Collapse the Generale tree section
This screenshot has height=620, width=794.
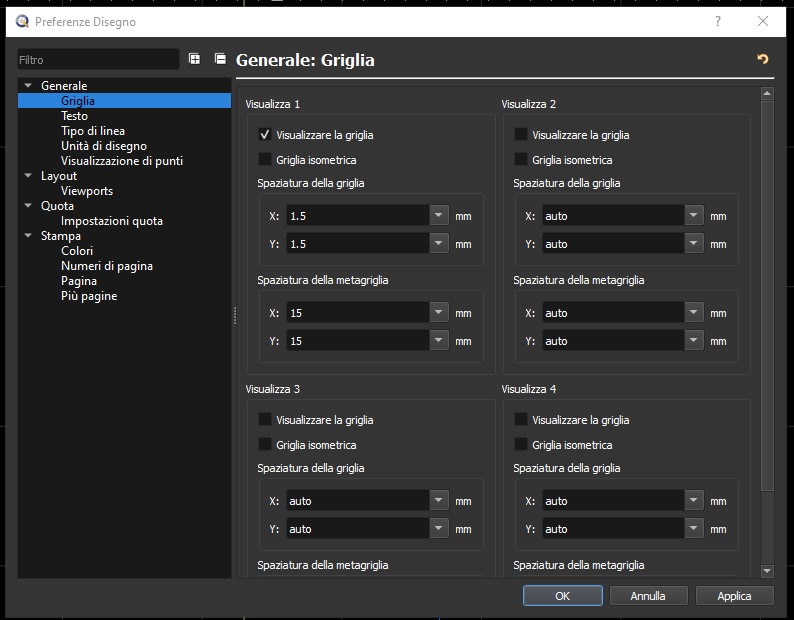click(x=29, y=86)
